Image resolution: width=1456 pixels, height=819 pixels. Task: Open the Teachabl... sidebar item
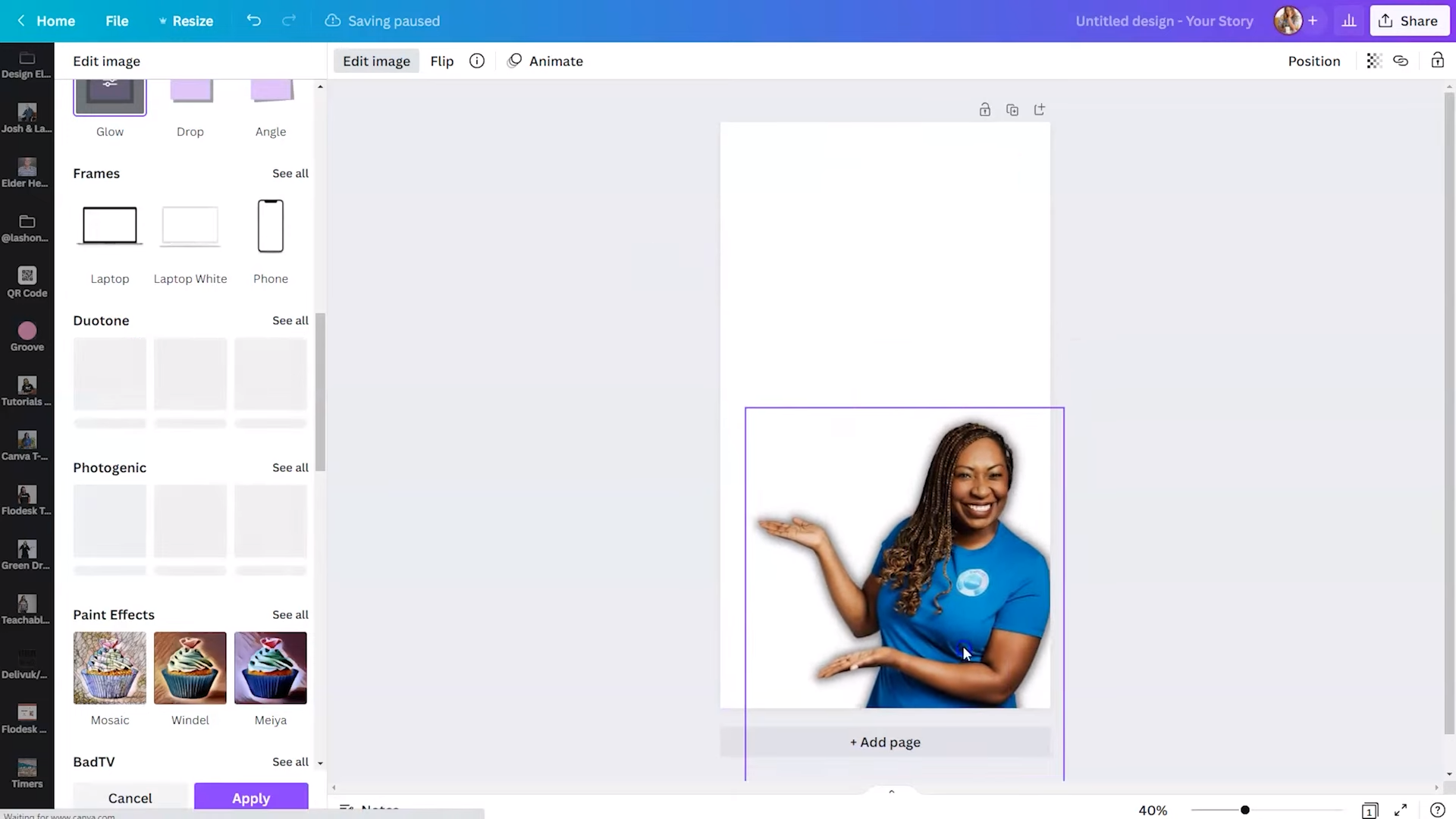pos(27,610)
